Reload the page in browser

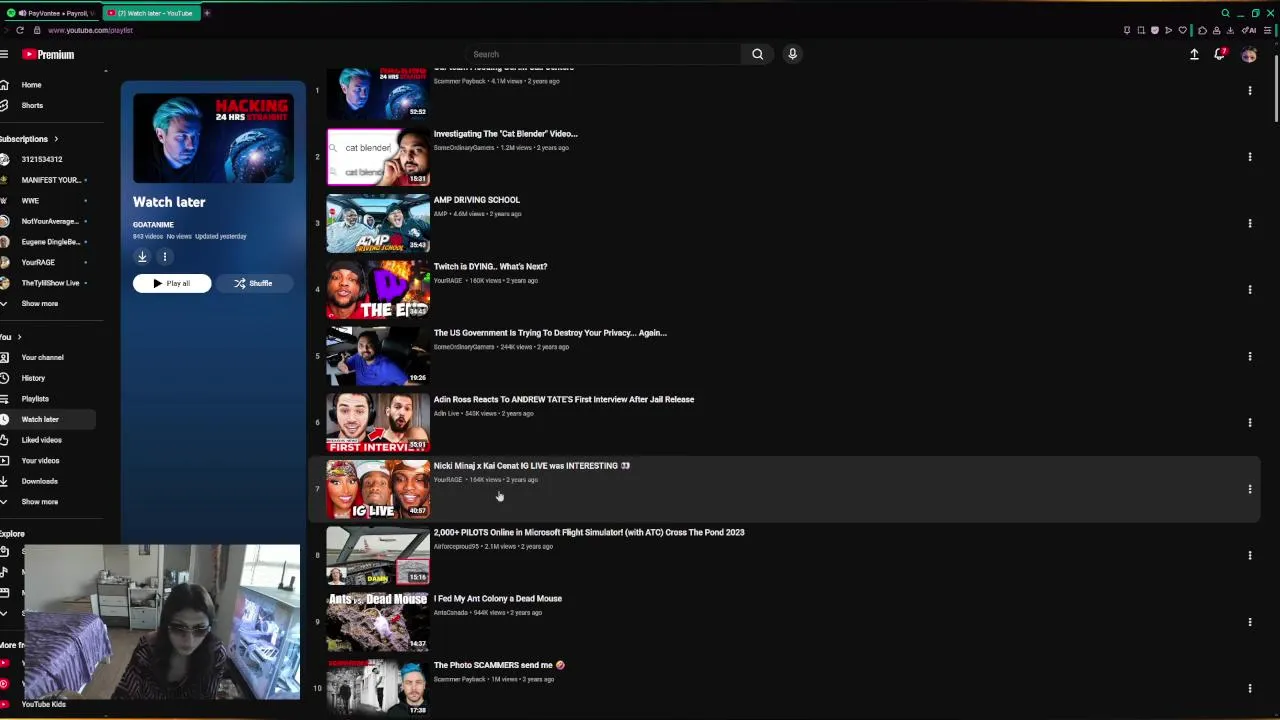19,30
